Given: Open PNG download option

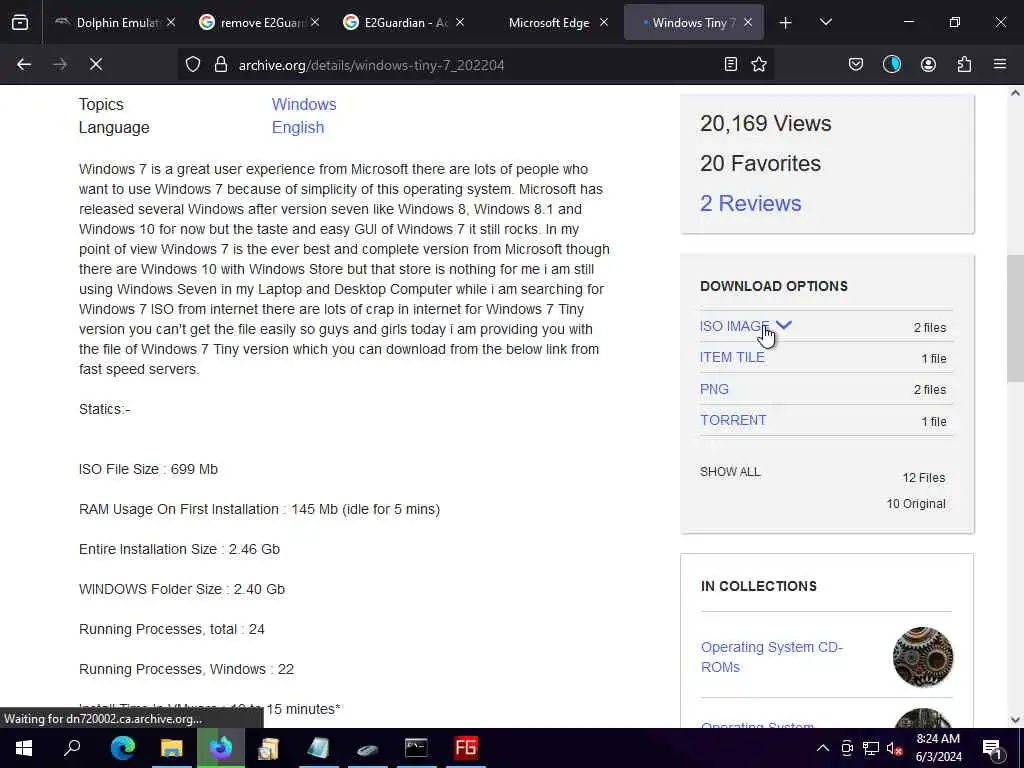Looking at the screenshot, I should click(x=714, y=389).
